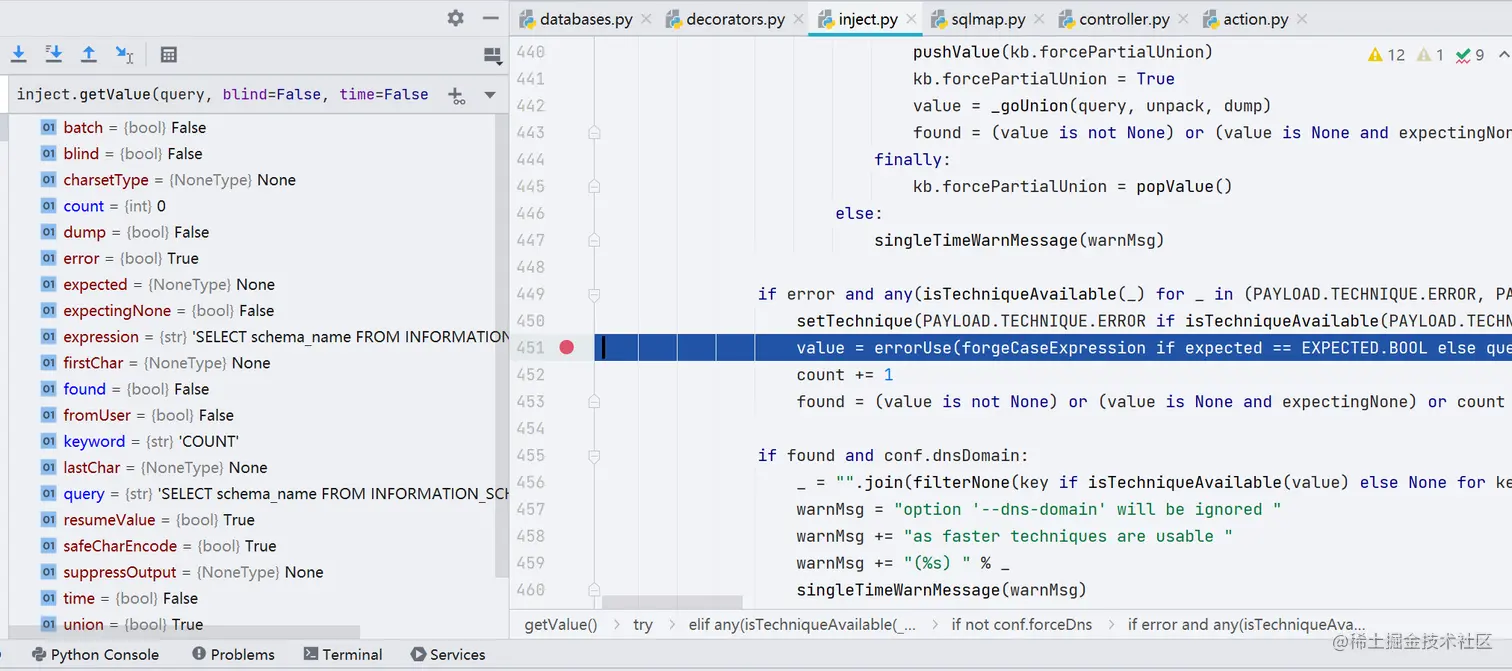Click the typo count 9 indicator
1512x671 pixels.
pyautogui.click(x=1470, y=55)
